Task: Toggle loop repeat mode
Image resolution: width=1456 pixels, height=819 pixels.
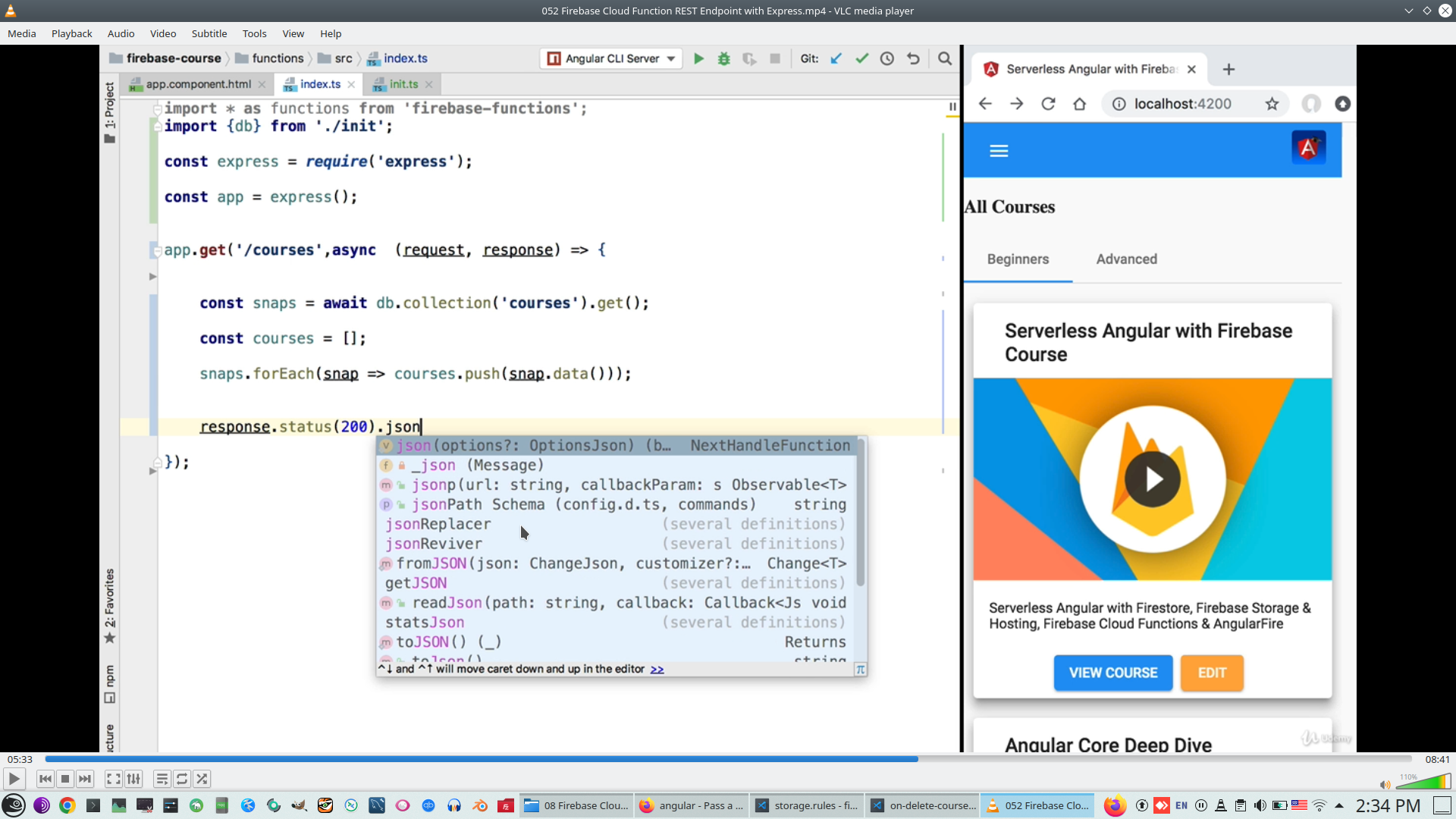Action: [182, 779]
